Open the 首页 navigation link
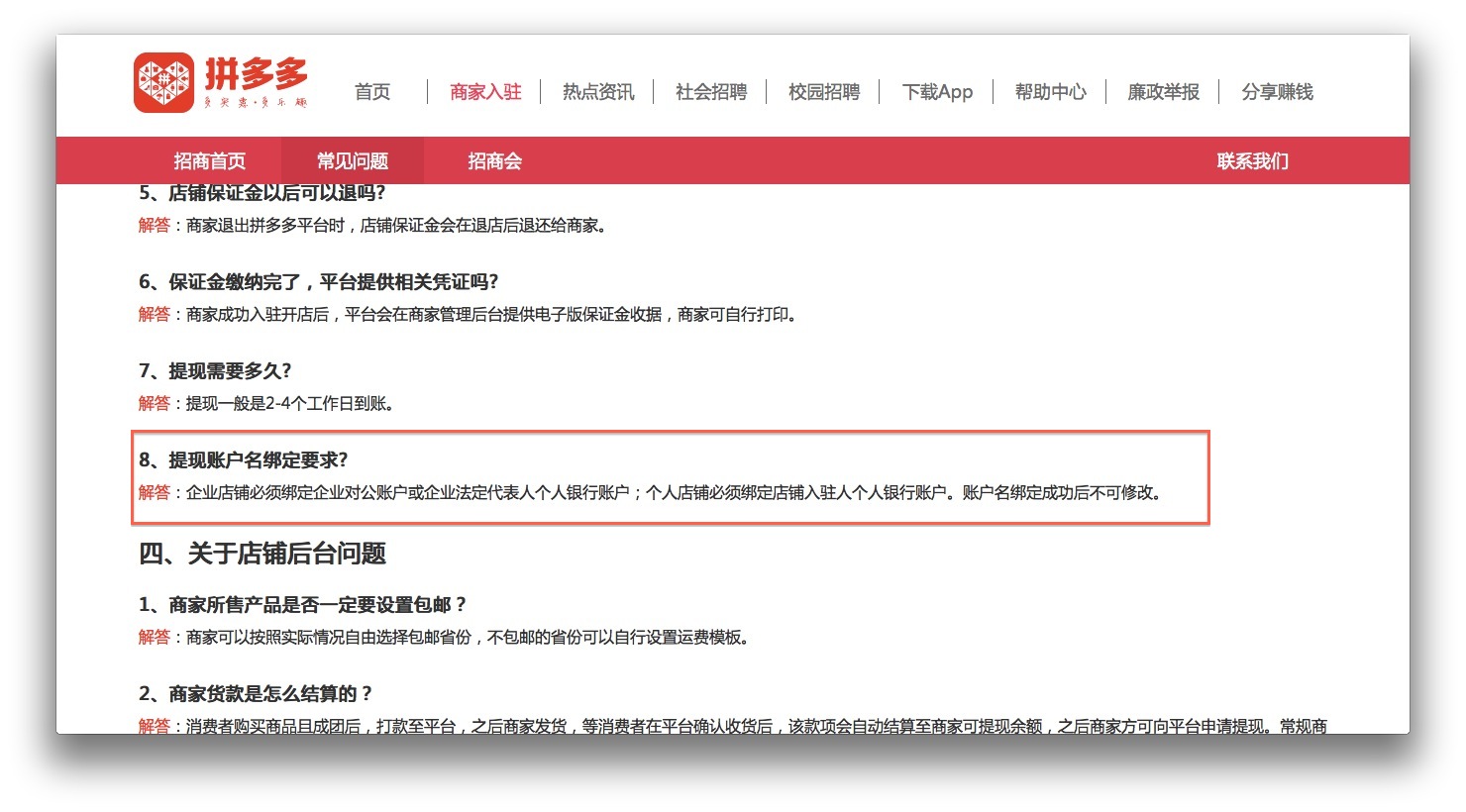Viewport: 1466px width, 812px height. (x=372, y=92)
